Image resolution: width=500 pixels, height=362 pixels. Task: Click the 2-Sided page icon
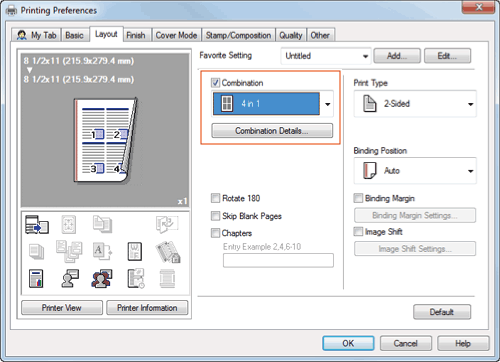[370, 103]
